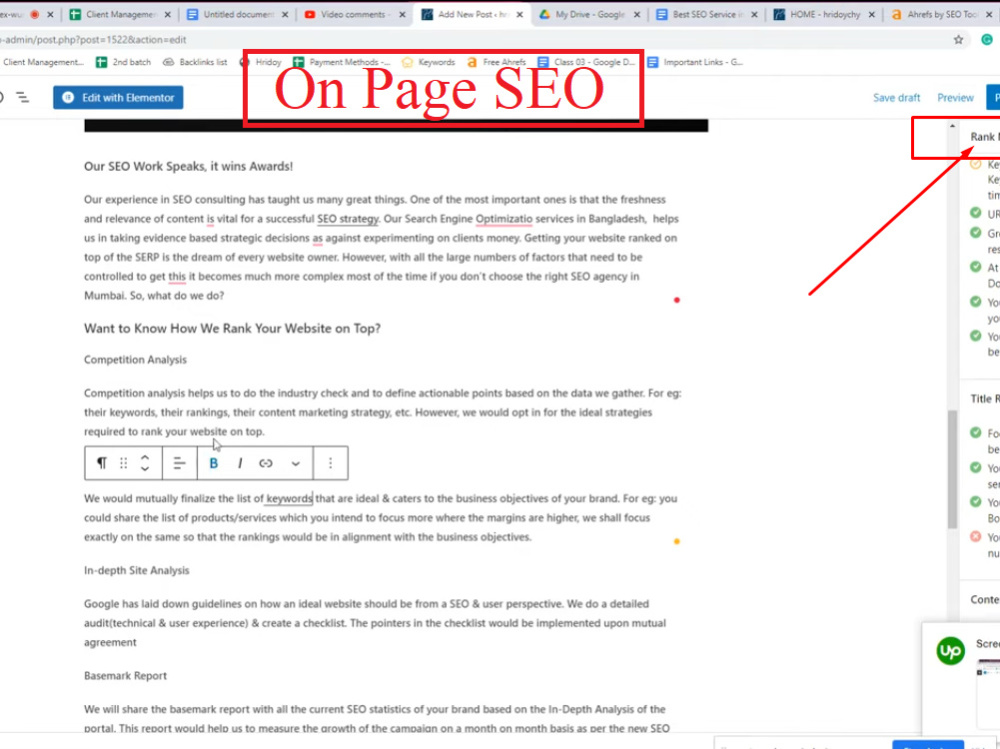
Task: Toggle italic formatting in block toolbar
Action: pos(240,463)
